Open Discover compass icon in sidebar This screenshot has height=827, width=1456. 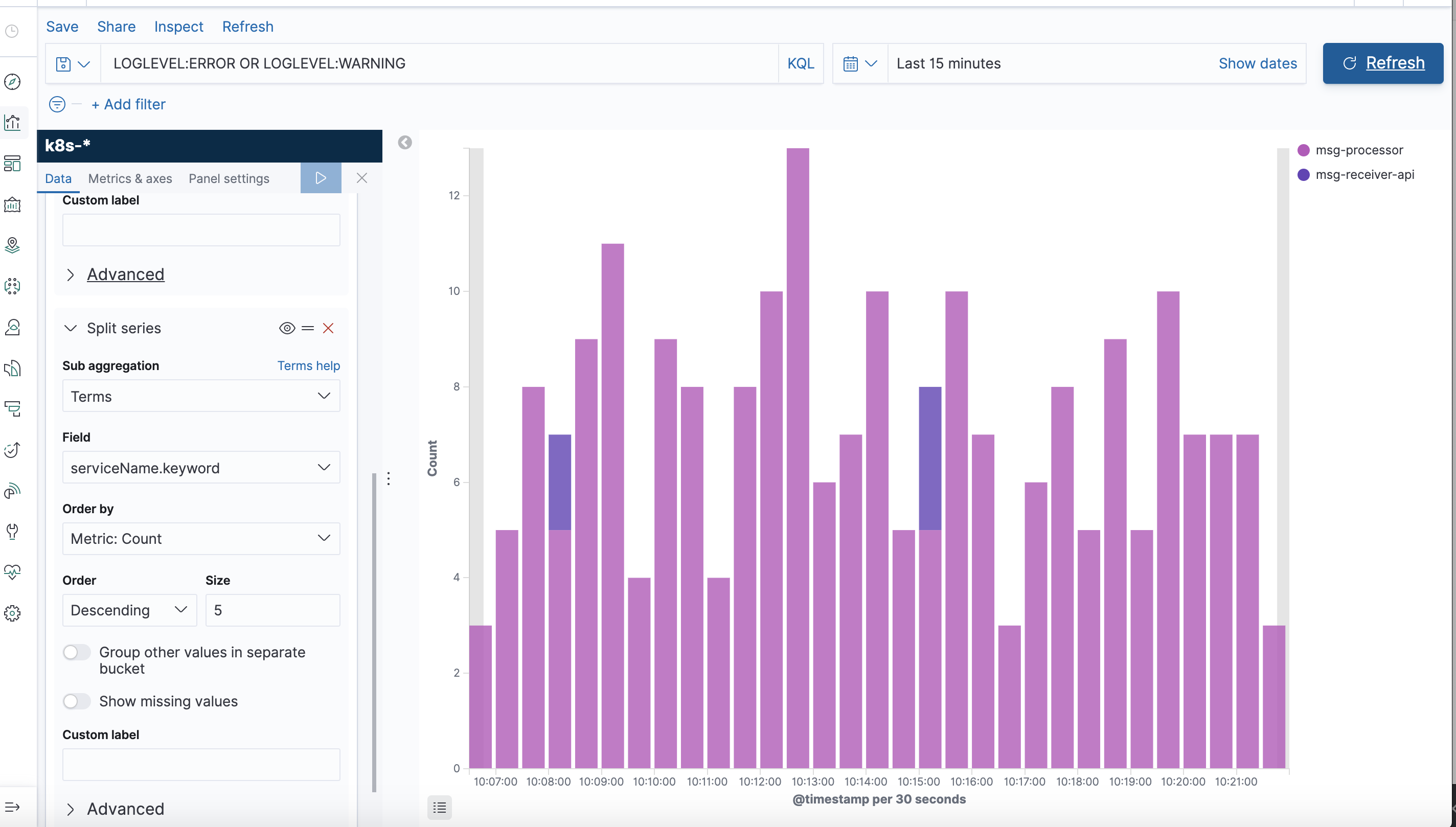(x=12, y=82)
